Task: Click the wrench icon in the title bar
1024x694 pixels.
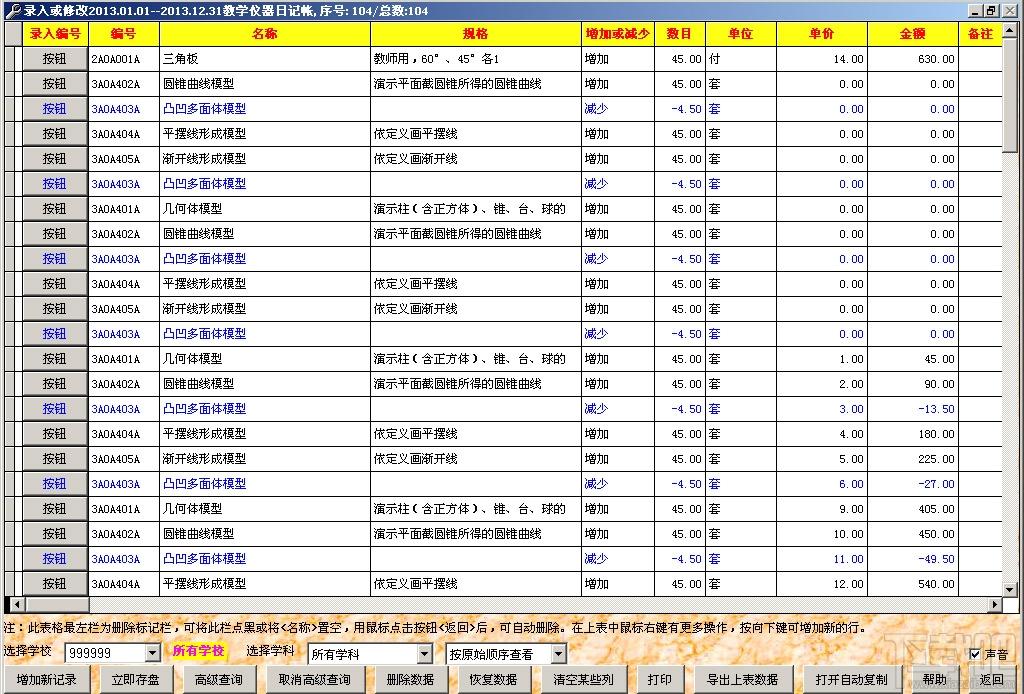Action: (12, 10)
